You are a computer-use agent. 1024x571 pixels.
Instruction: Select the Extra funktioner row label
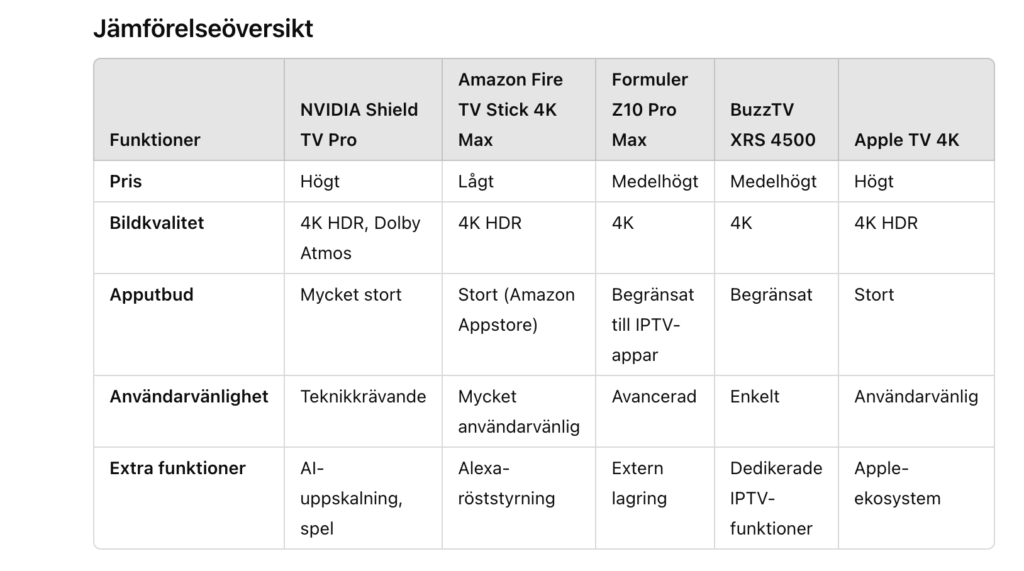pos(178,468)
